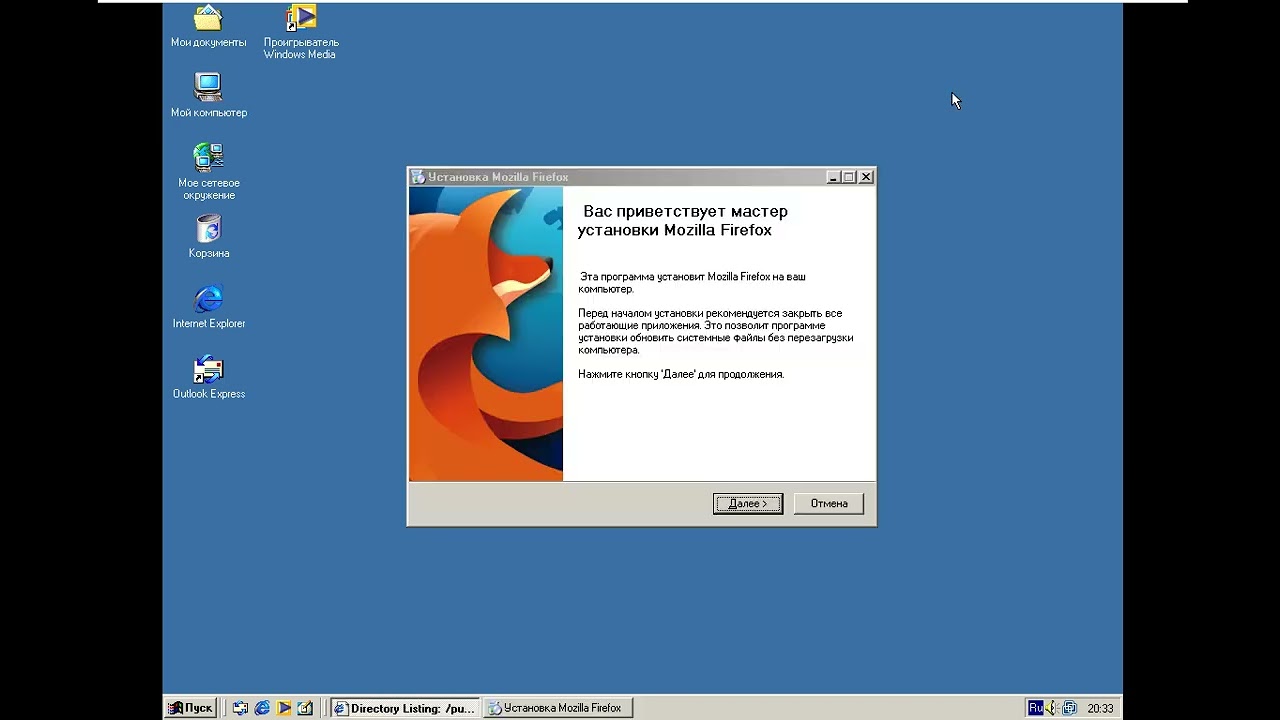1280x720 pixels.
Task: Launch Internet Explorer from quick launch bar
Action: (262, 708)
